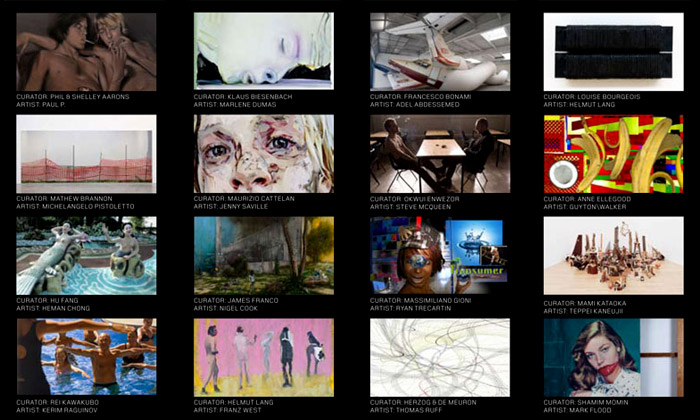700x420 pixels.
Task: Select artist text Paul P.
Action: (x=41, y=104)
